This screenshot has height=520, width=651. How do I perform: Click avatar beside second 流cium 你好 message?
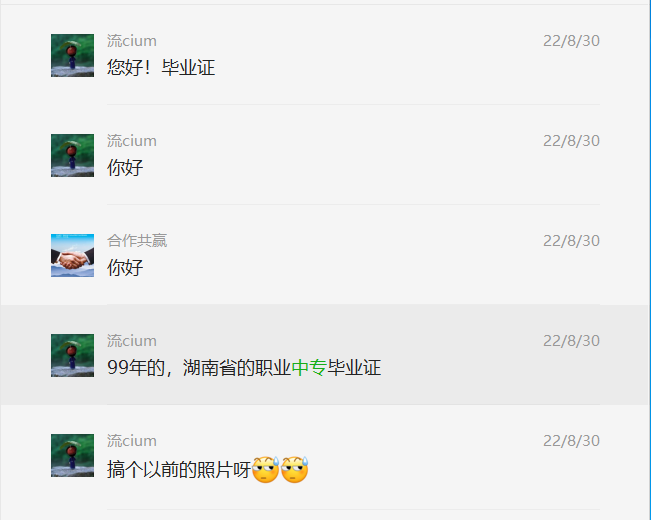(72, 155)
